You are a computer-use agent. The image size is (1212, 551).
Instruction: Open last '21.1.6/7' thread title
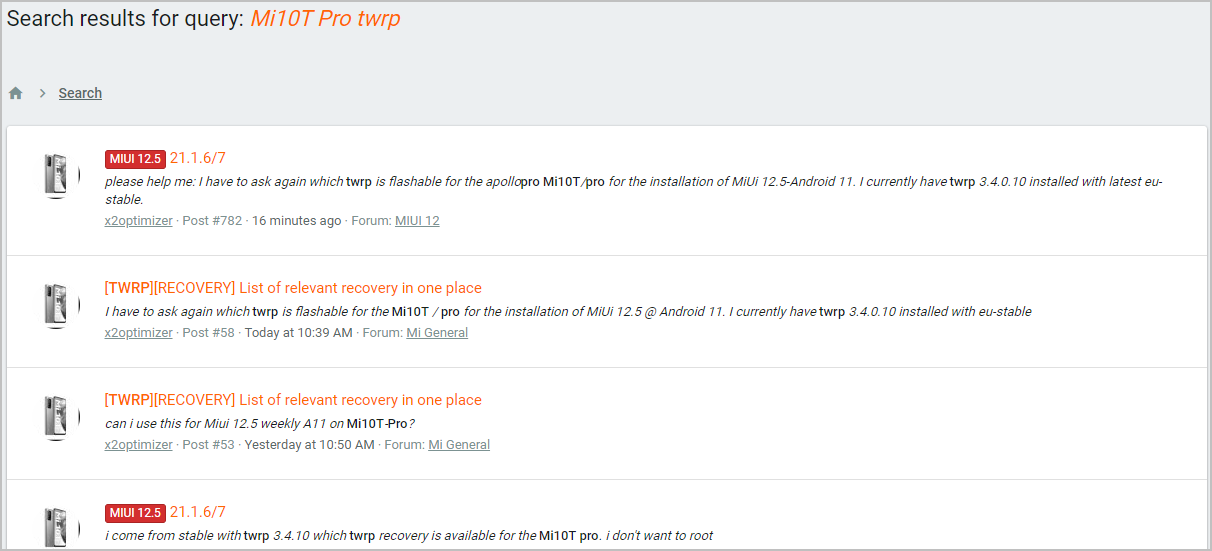198,512
